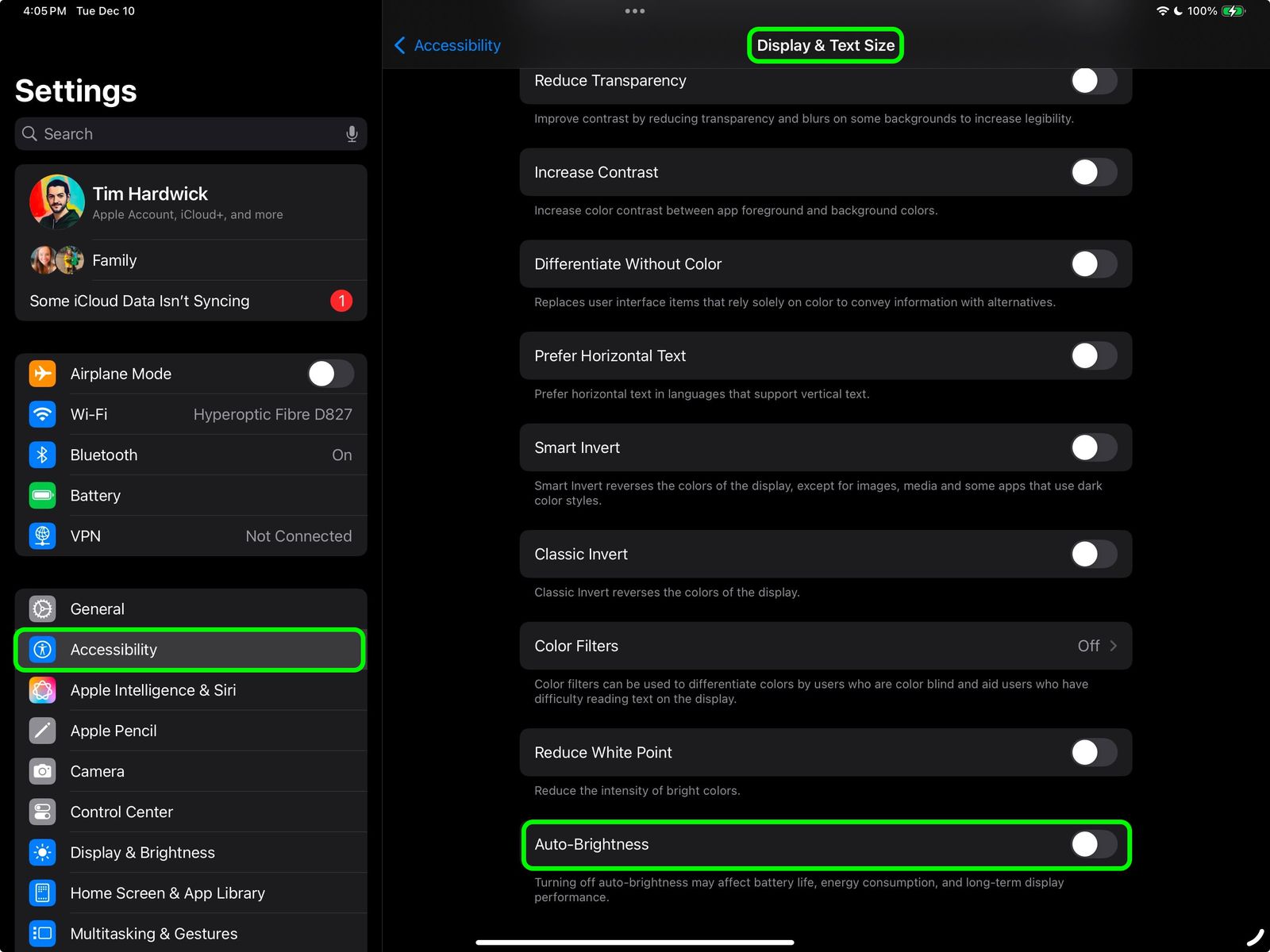
Task: Toggle Increase Contrast switch slider
Action: pyautogui.click(x=1095, y=172)
